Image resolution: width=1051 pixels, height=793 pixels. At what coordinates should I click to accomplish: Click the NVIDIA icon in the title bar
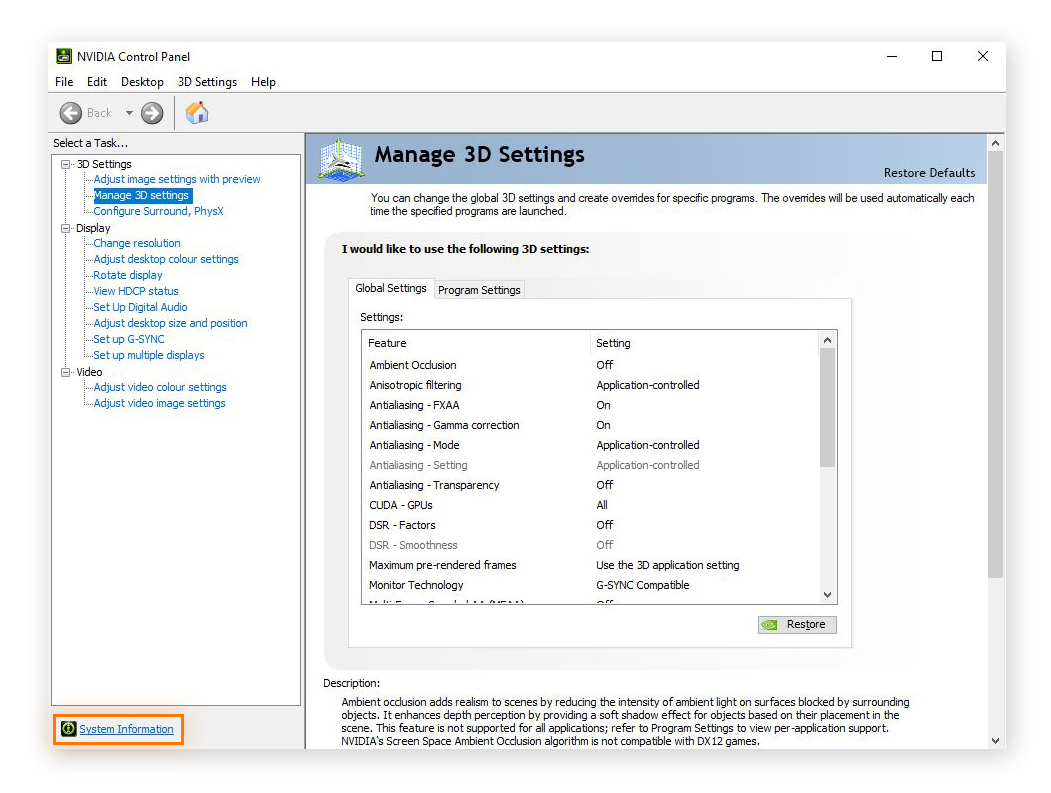tap(64, 56)
